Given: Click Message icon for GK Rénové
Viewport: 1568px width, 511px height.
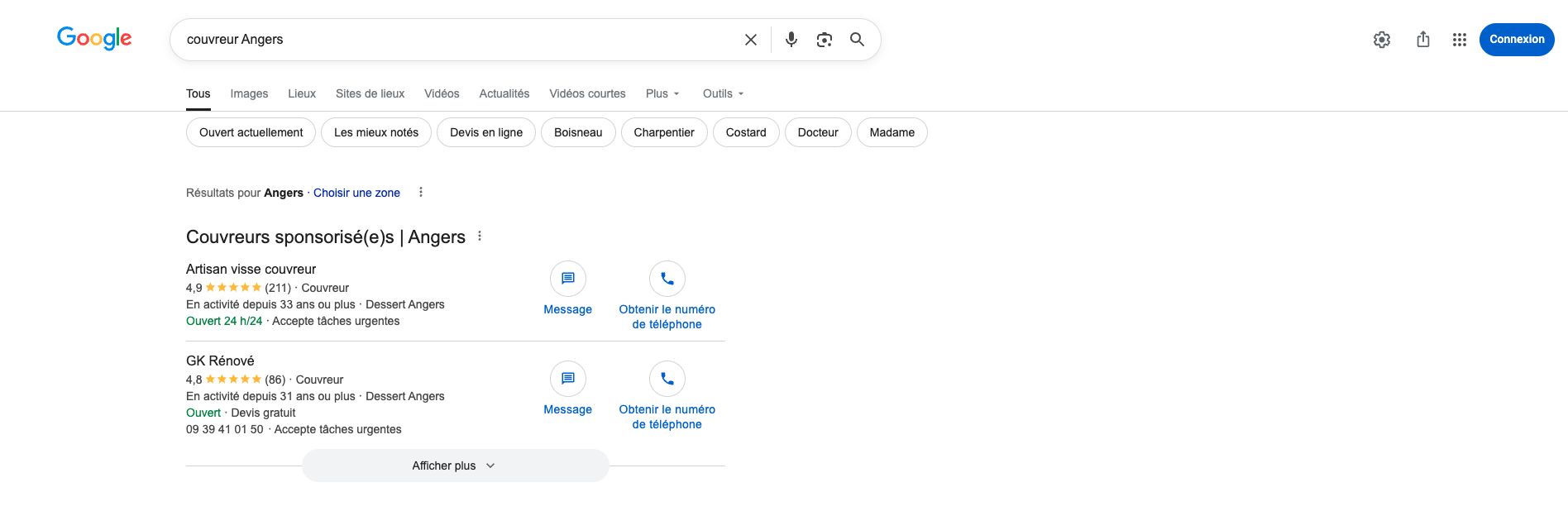Looking at the screenshot, I should click(568, 379).
